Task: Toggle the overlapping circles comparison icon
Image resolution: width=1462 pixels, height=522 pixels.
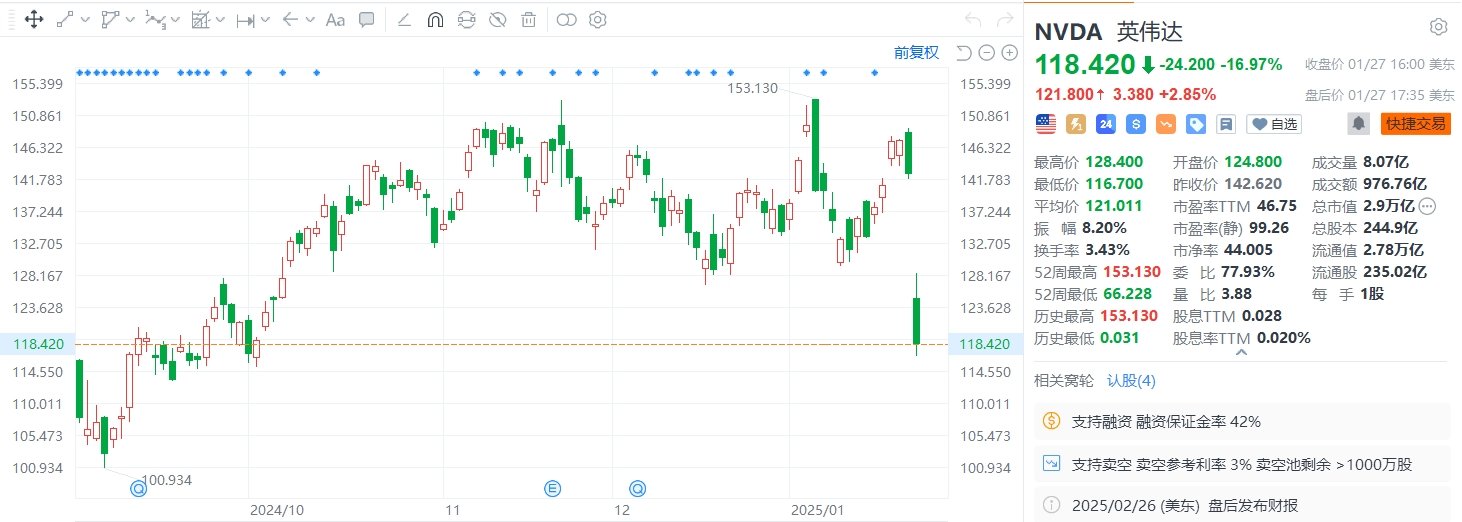Action: 566,19
